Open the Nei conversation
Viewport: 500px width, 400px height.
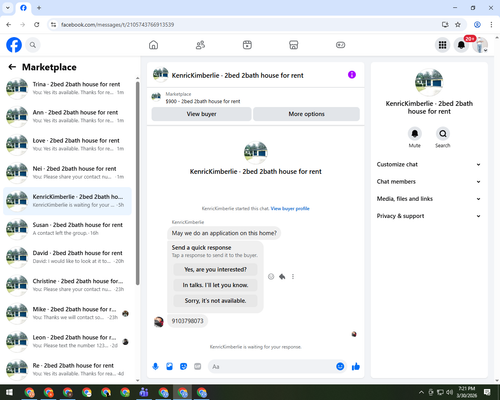point(67,173)
